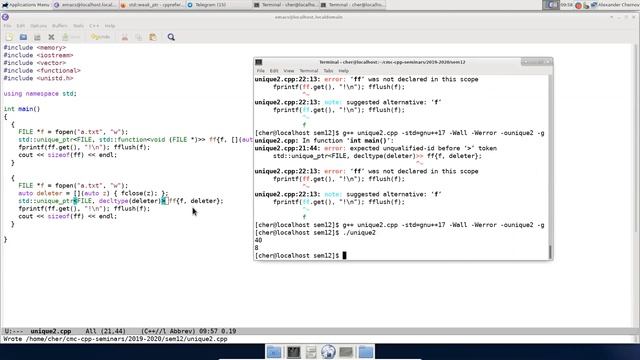
Task: Click 'int main()' line in editor
Action: [22, 109]
